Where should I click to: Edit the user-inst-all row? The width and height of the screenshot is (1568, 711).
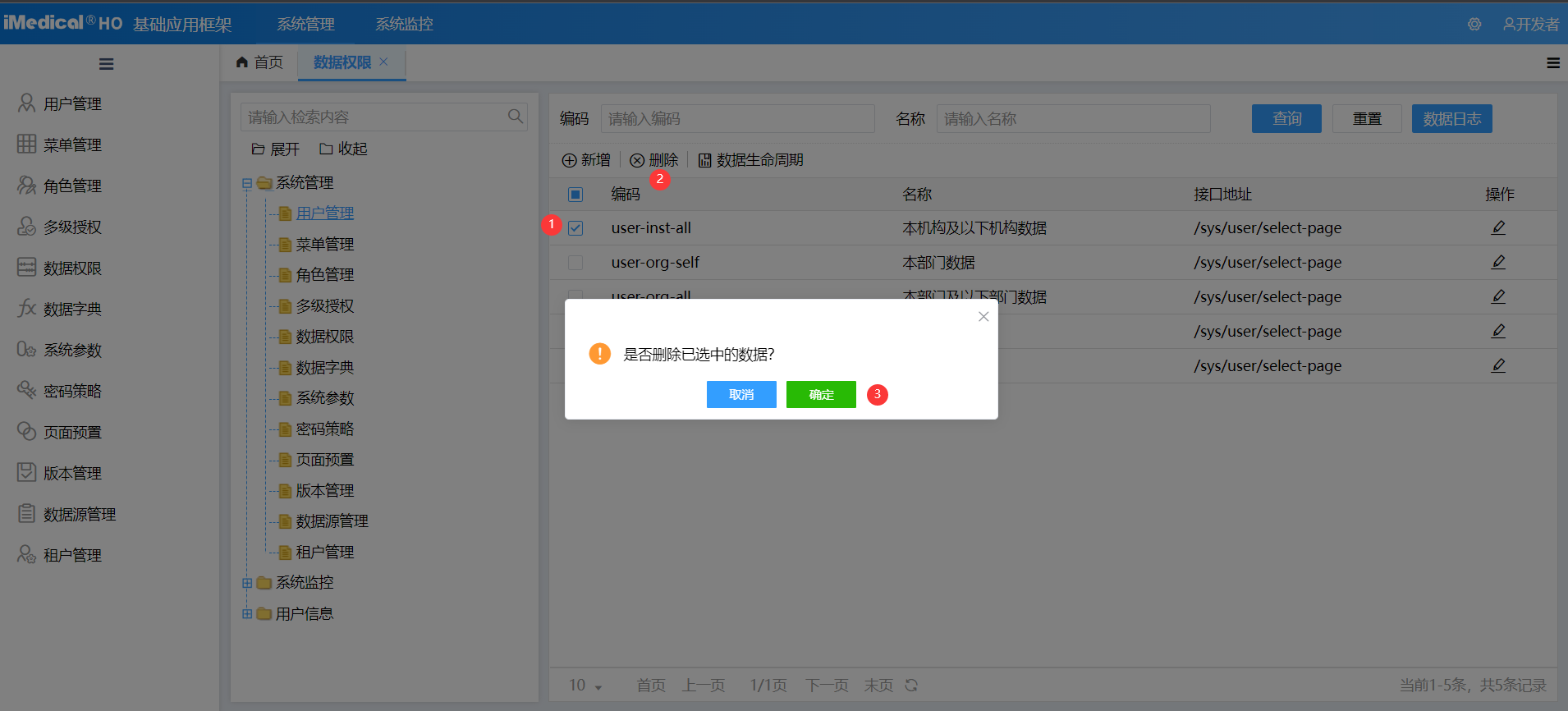1498,227
